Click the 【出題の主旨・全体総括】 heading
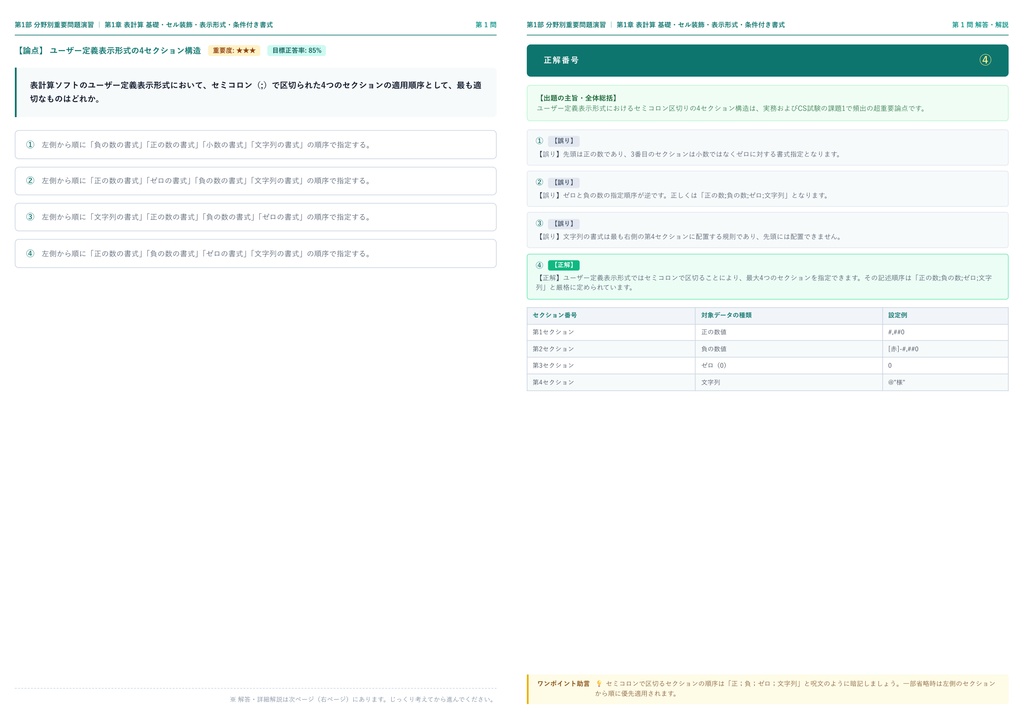 pyautogui.click(x=578, y=98)
